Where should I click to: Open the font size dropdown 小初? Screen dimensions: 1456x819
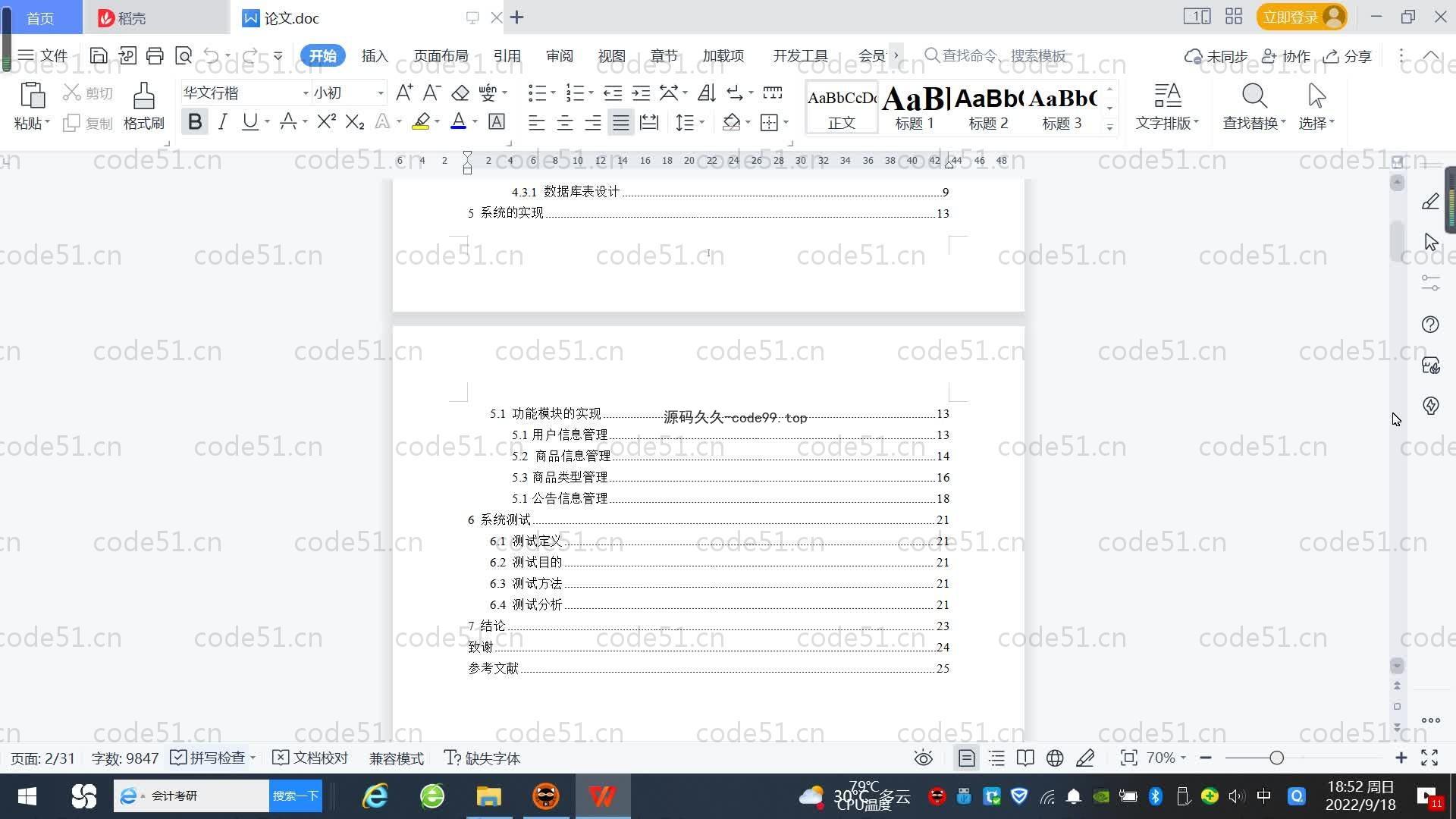click(x=380, y=93)
